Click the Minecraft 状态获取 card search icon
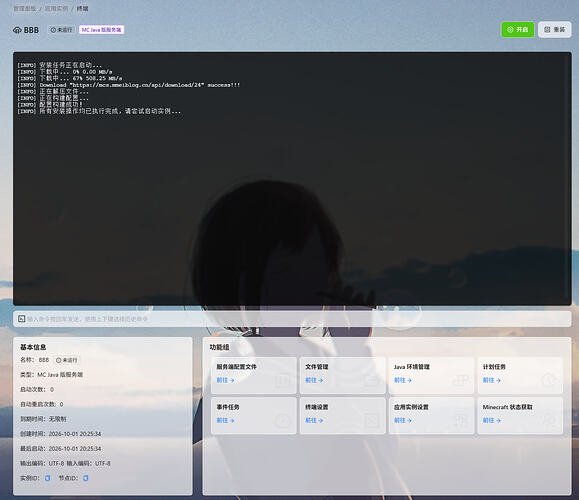The image size is (579, 500). 549,420
